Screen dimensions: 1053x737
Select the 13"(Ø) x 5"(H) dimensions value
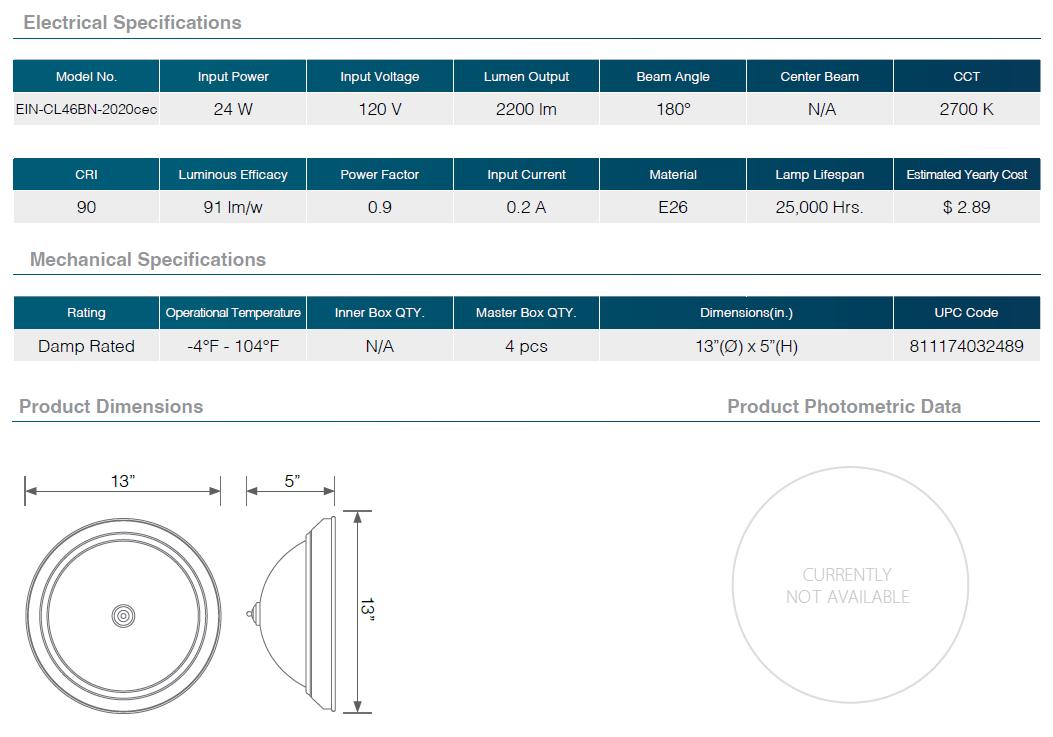746,346
